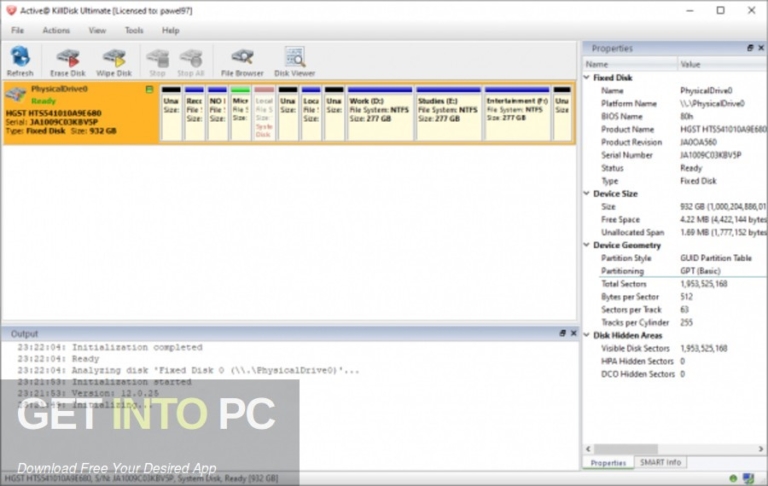
Task: Close the Properties panel
Action: pos(761,48)
